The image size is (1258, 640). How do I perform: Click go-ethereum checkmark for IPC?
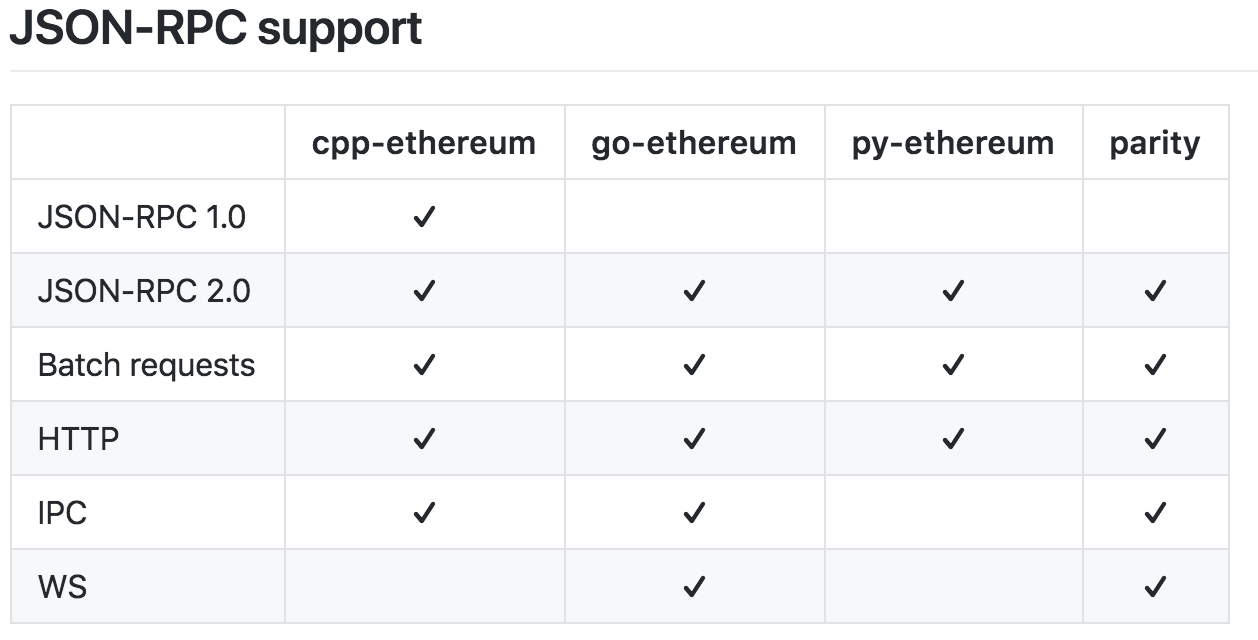pos(693,513)
